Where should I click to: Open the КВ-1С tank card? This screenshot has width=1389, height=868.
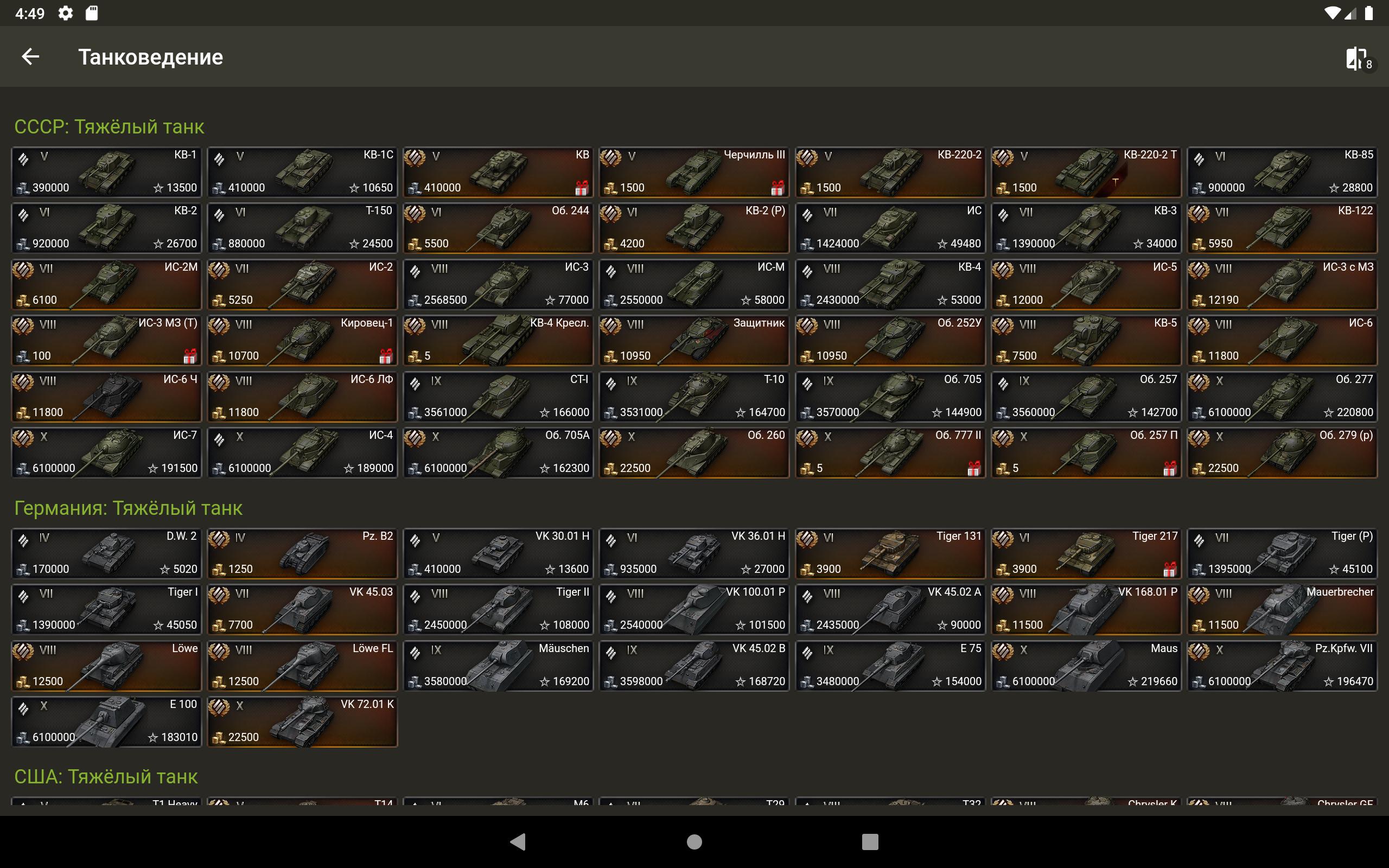(x=302, y=172)
